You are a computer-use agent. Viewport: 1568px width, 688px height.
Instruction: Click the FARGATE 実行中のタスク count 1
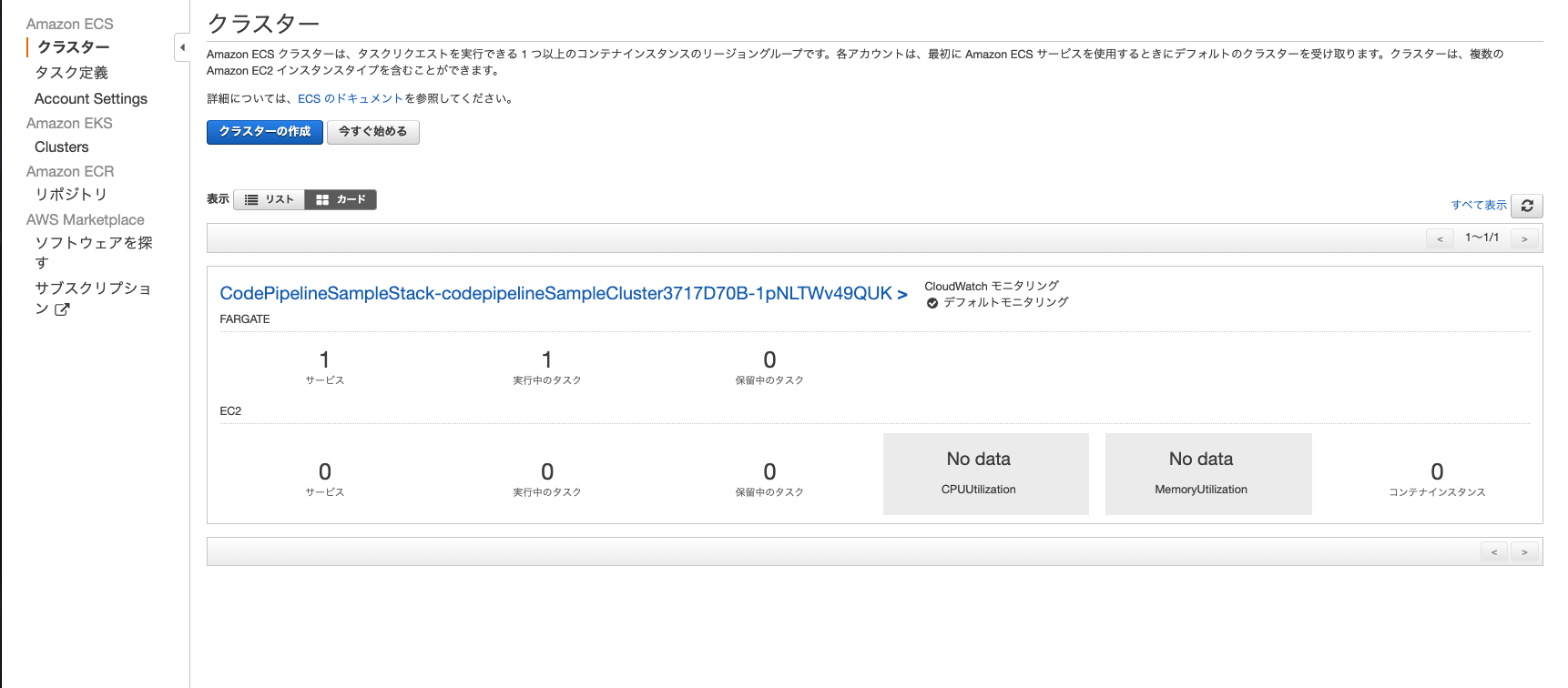click(547, 359)
